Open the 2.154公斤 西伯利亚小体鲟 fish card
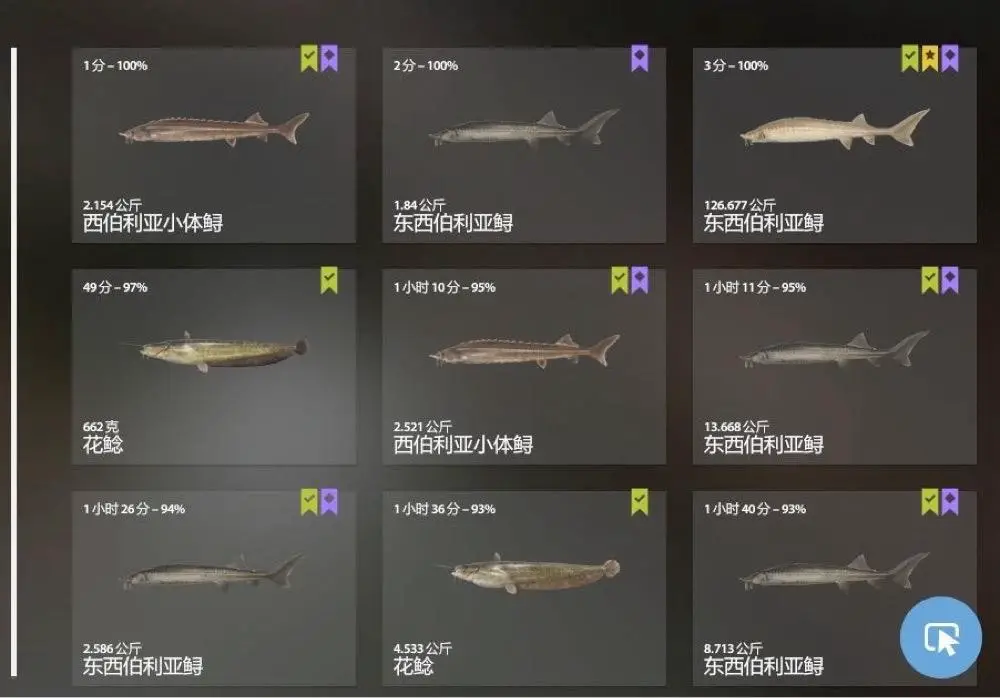This screenshot has width=1000, height=698. tap(214, 145)
